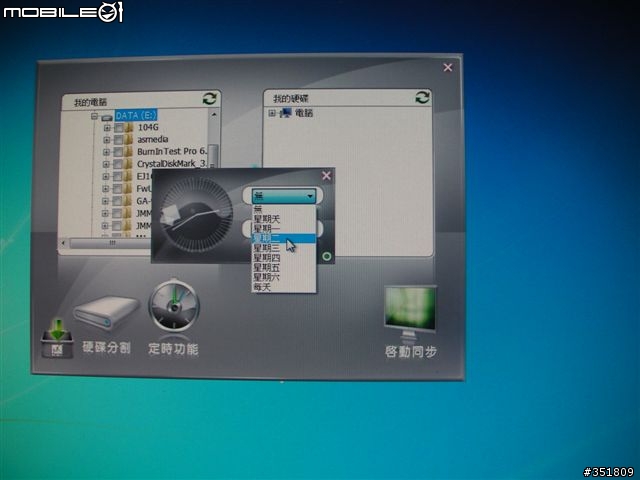Check the asmedia folder checkbox
The width and height of the screenshot is (640, 480).
coord(118,140)
